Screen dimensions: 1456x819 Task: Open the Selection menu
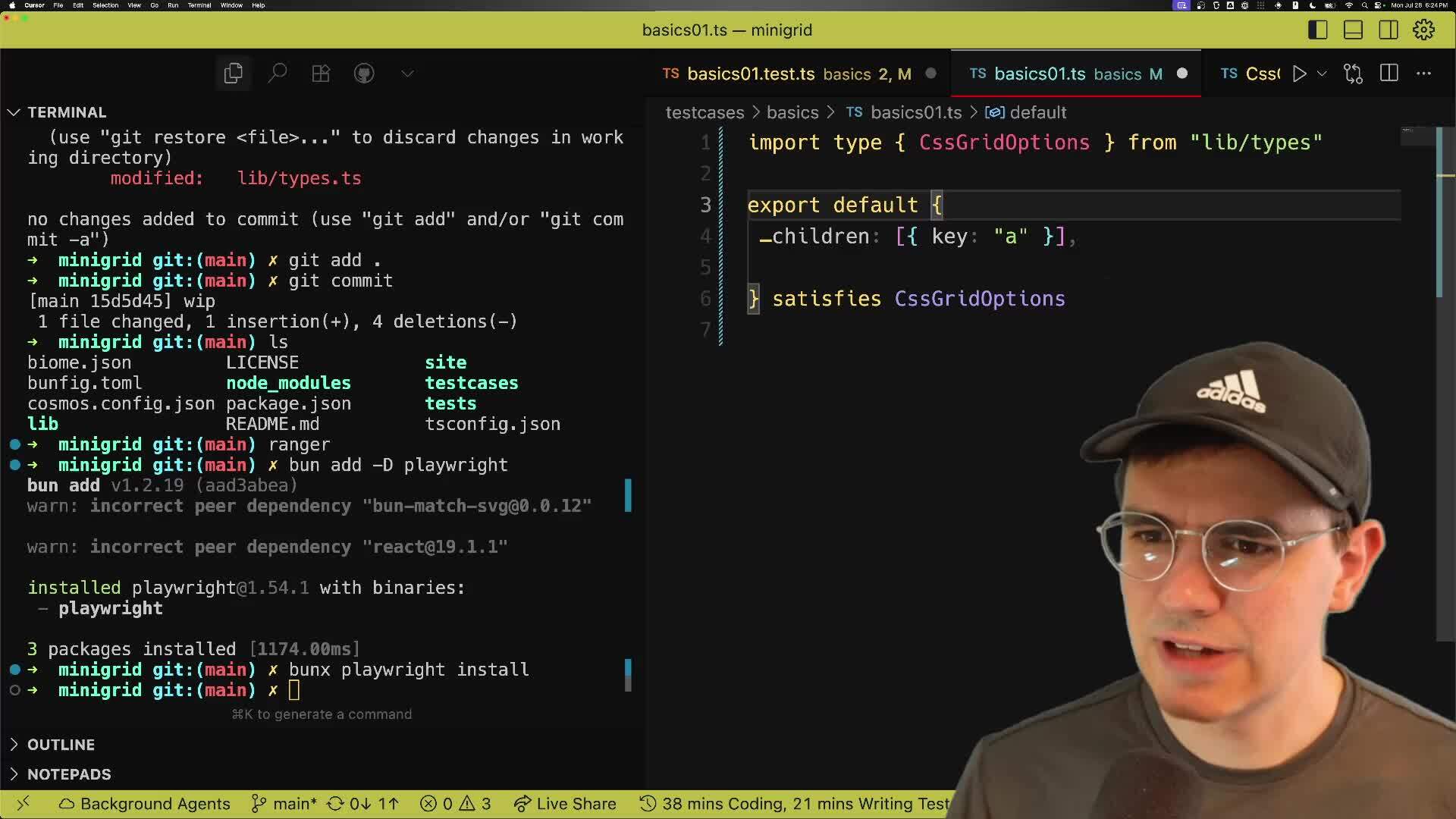[x=105, y=5]
